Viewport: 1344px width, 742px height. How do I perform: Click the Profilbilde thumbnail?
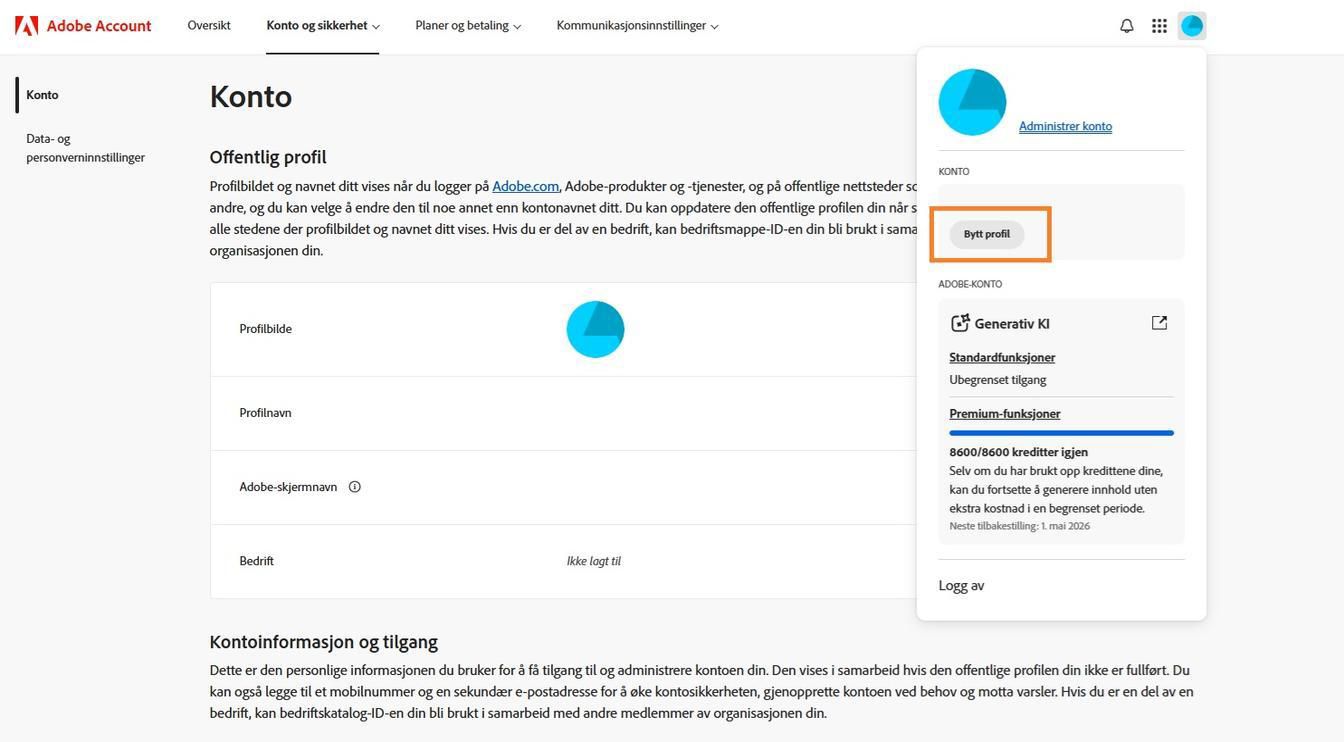[595, 328]
